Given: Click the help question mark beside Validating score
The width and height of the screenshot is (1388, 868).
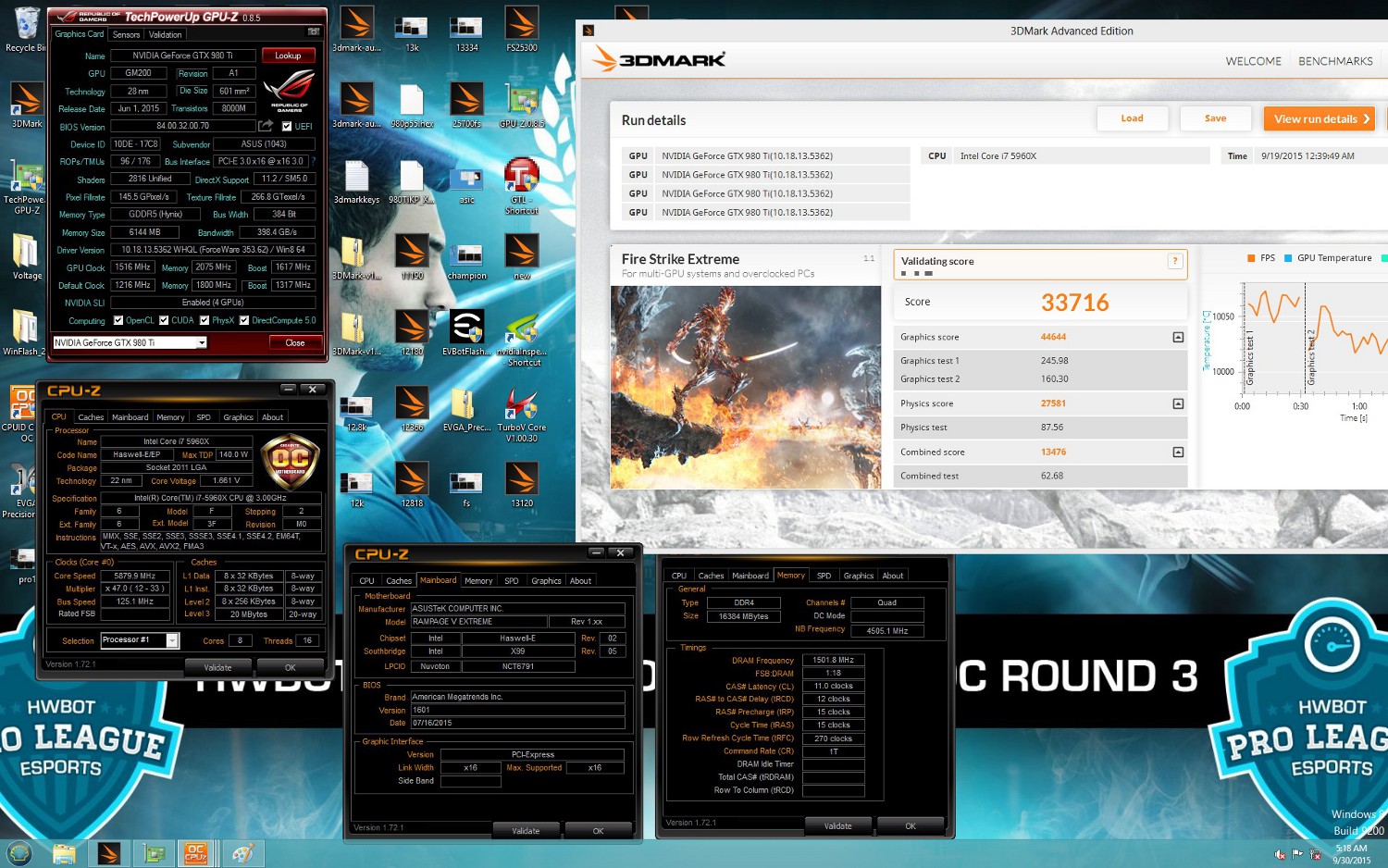Looking at the screenshot, I should [1175, 261].
